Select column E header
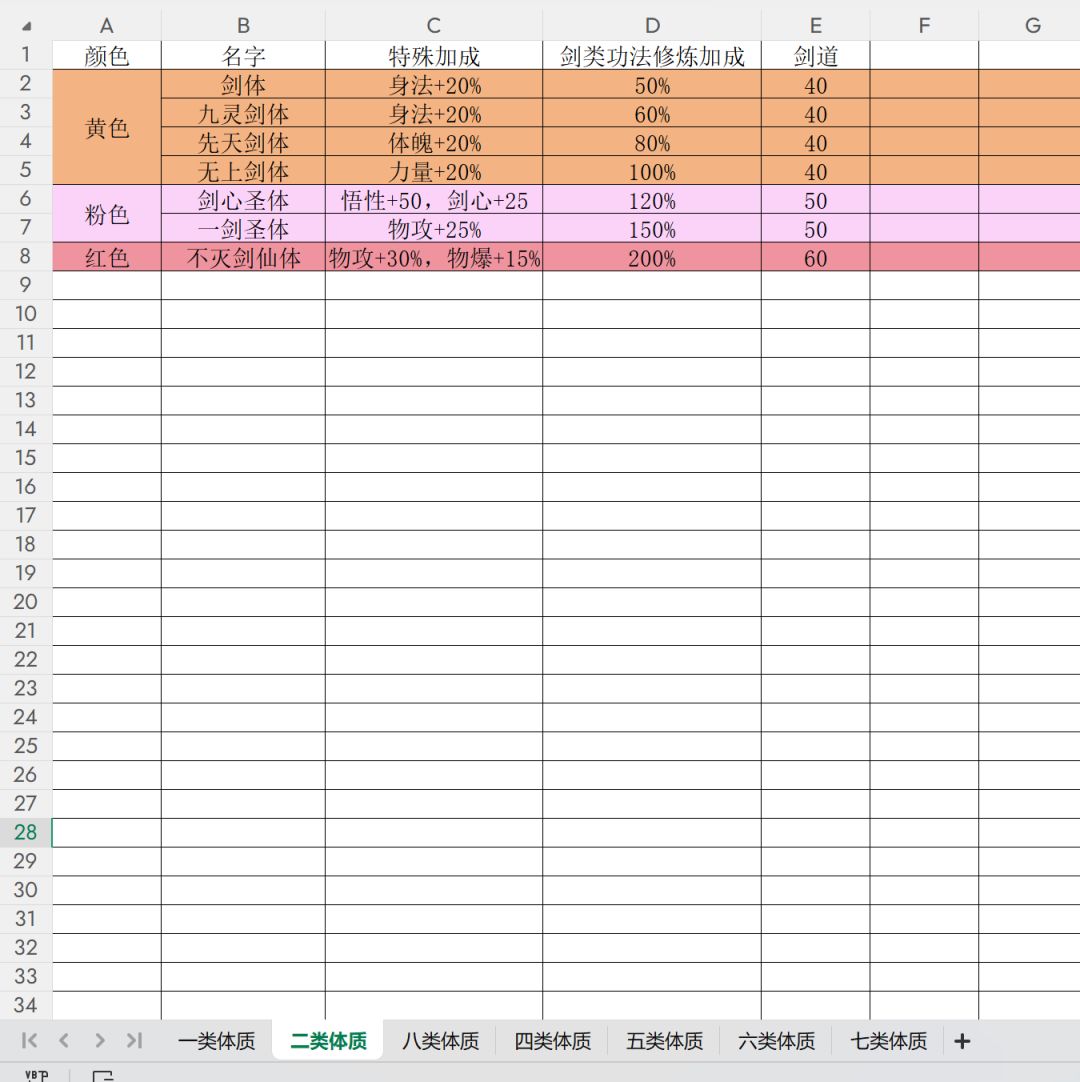 [x=815, y=26]
